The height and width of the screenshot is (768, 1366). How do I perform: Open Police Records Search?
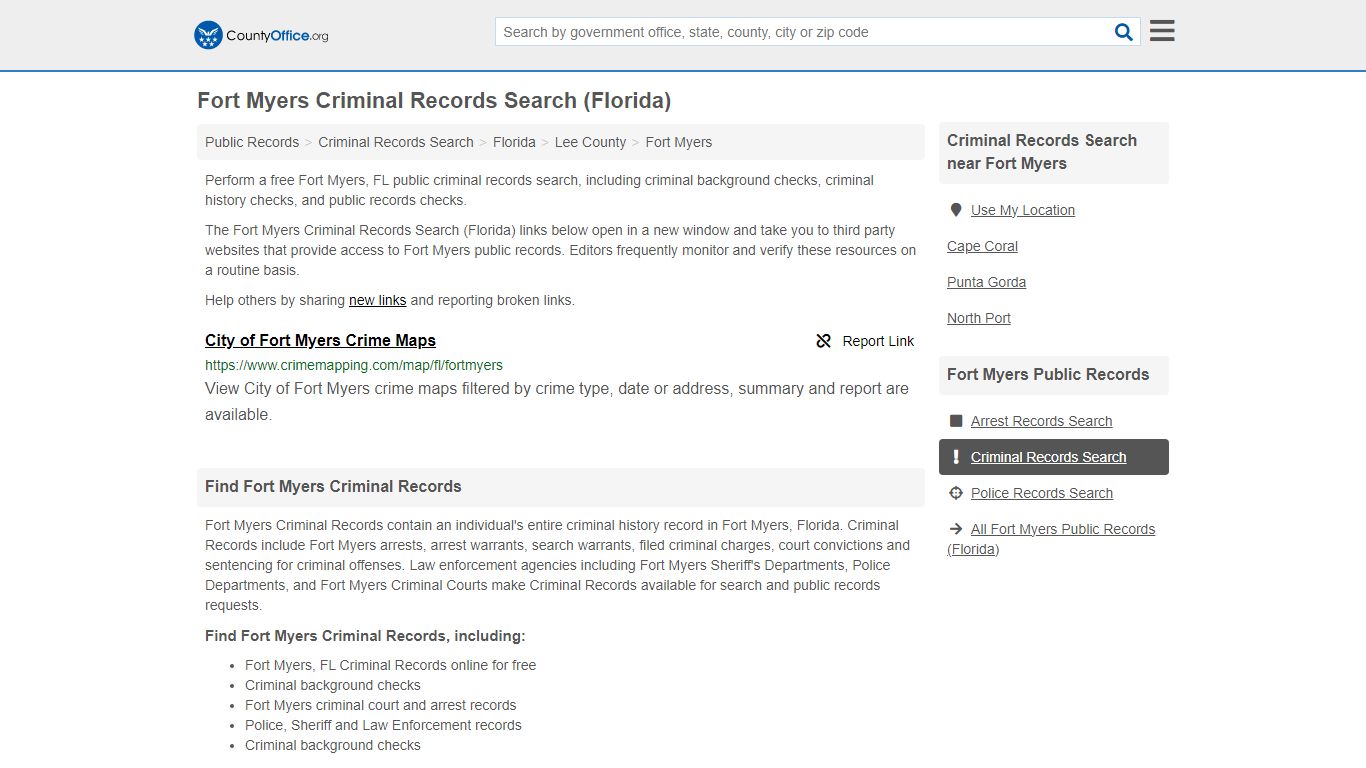[x=1041, y=493]
